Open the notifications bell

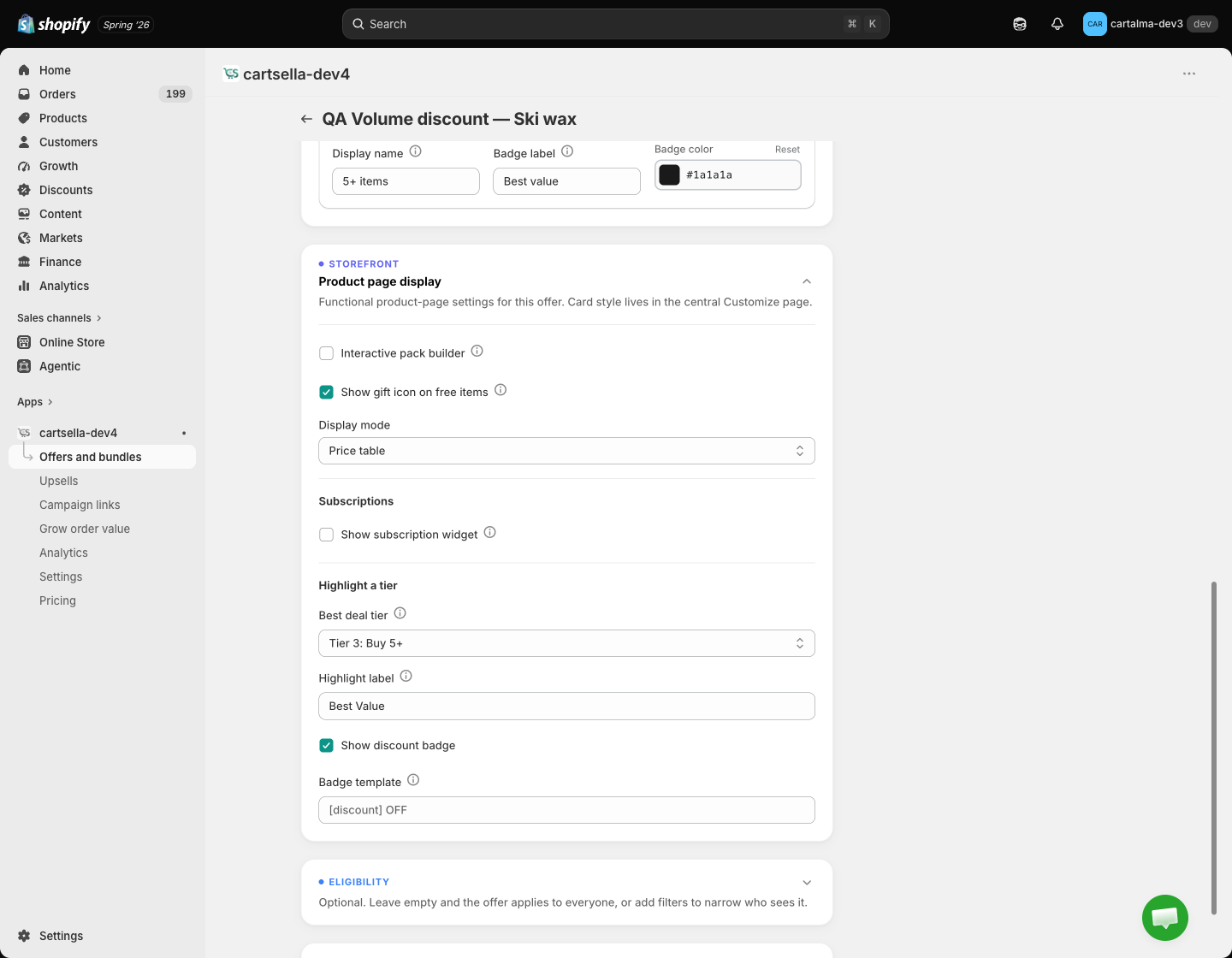1057,24
